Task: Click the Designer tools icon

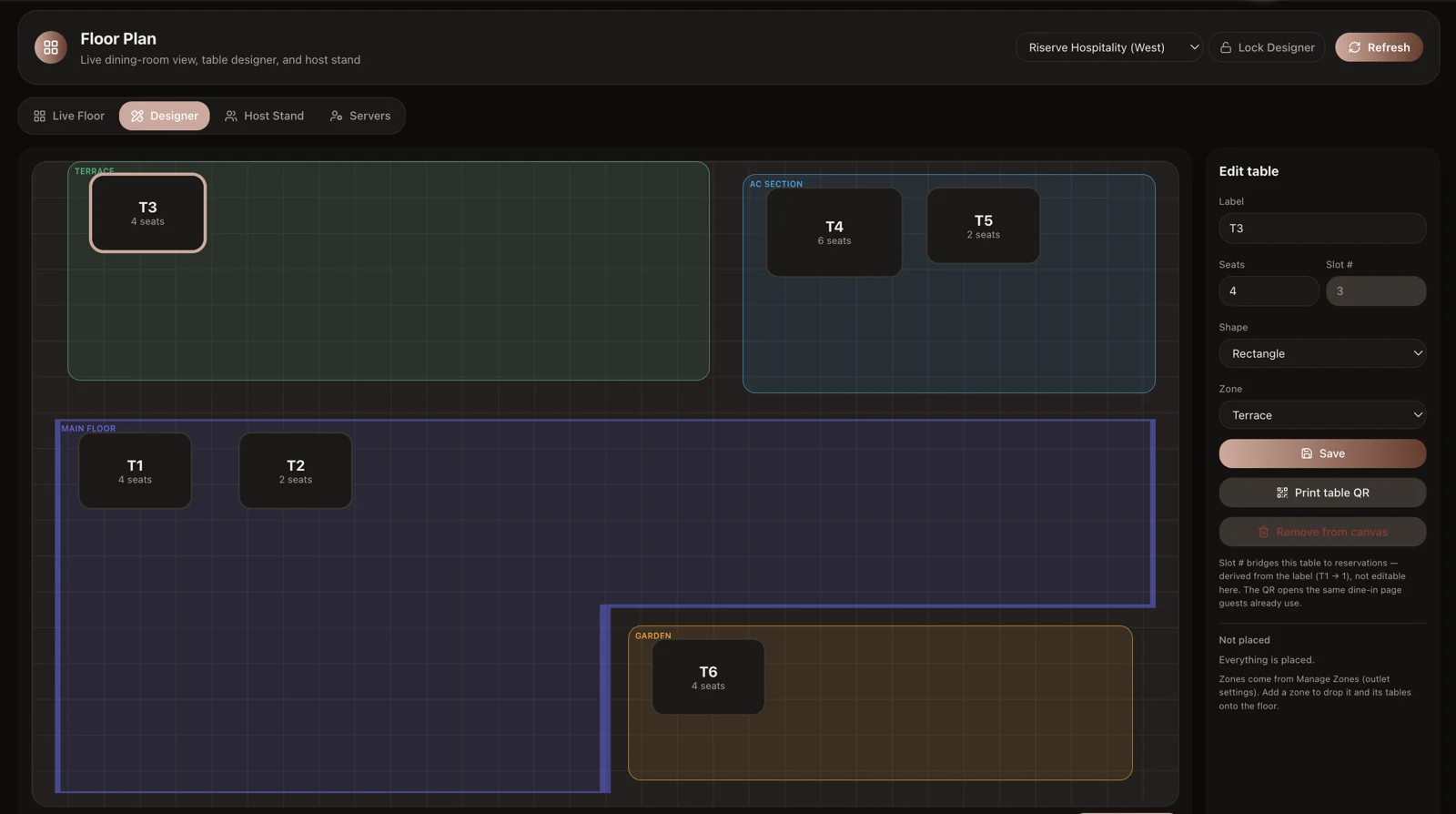Action: pos(137,116)
